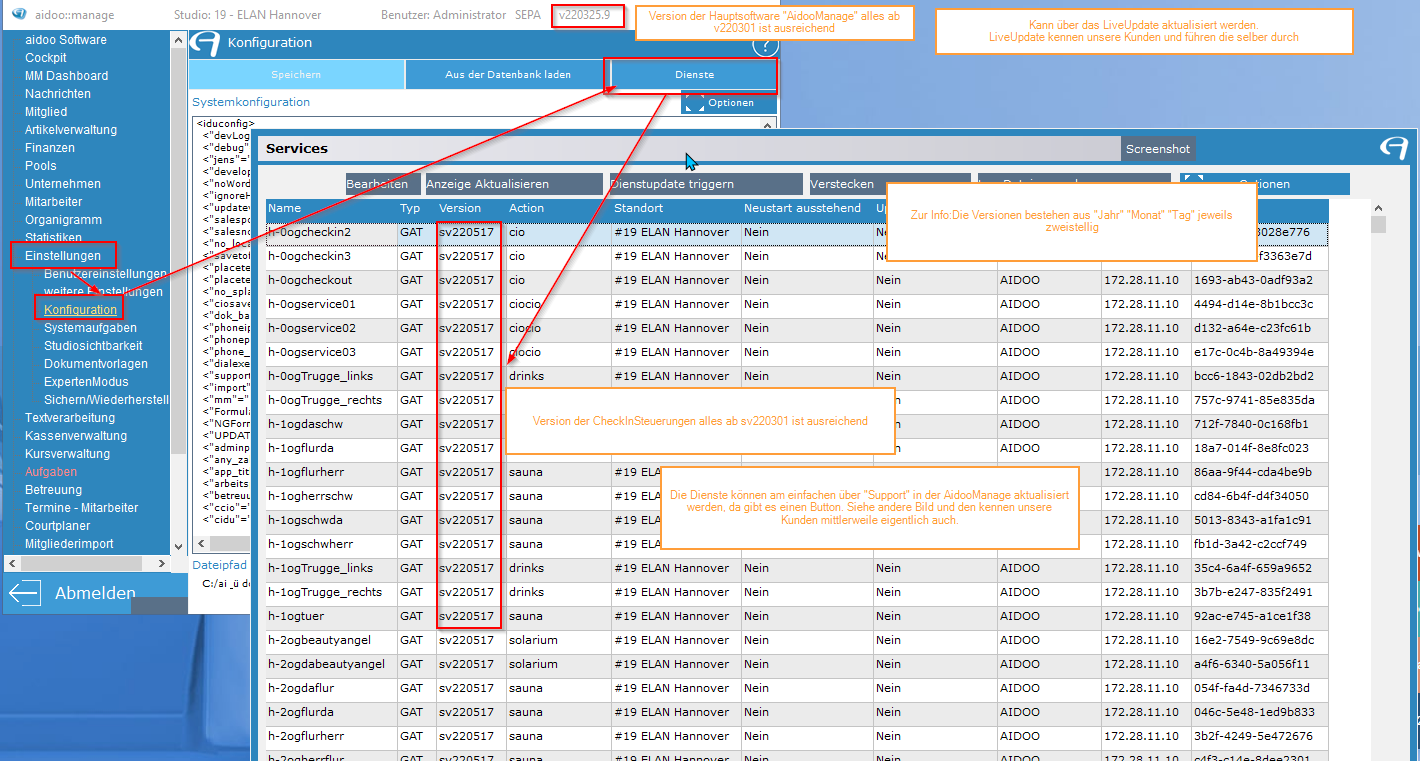Viewport: 1420px width, 761px height.
Task: Open the Dienste button
Action: tap(694, 75)
